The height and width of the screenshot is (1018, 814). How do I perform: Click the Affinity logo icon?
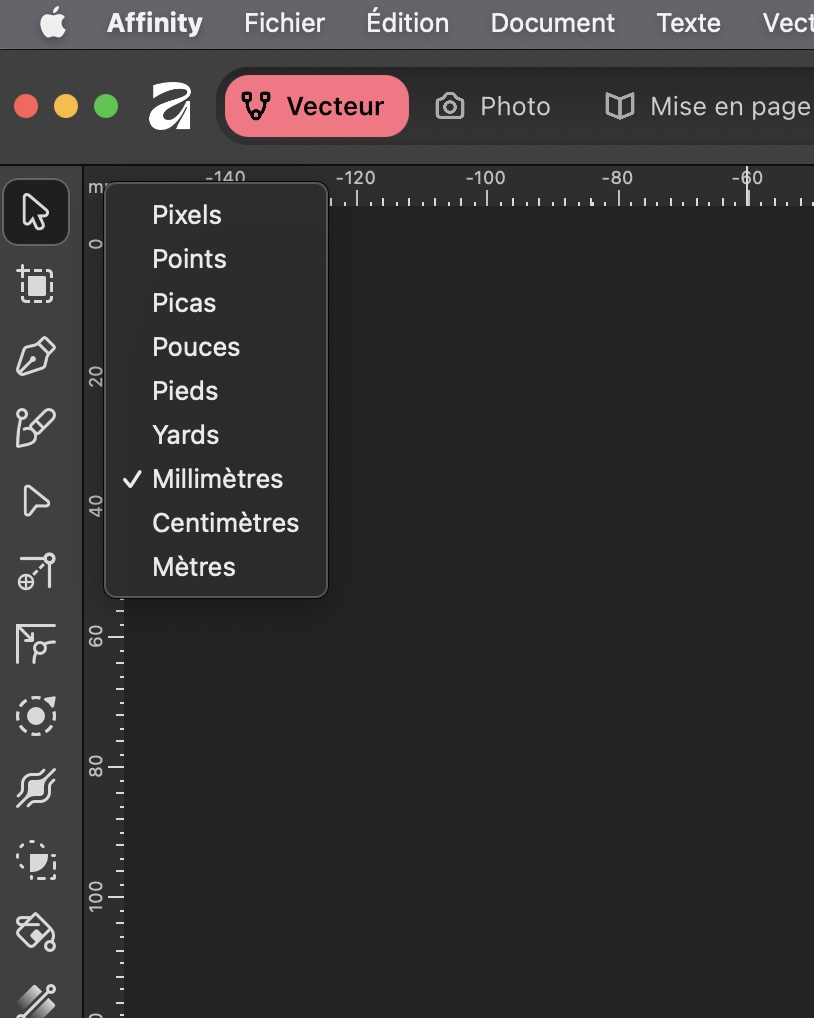click(170, 106)
